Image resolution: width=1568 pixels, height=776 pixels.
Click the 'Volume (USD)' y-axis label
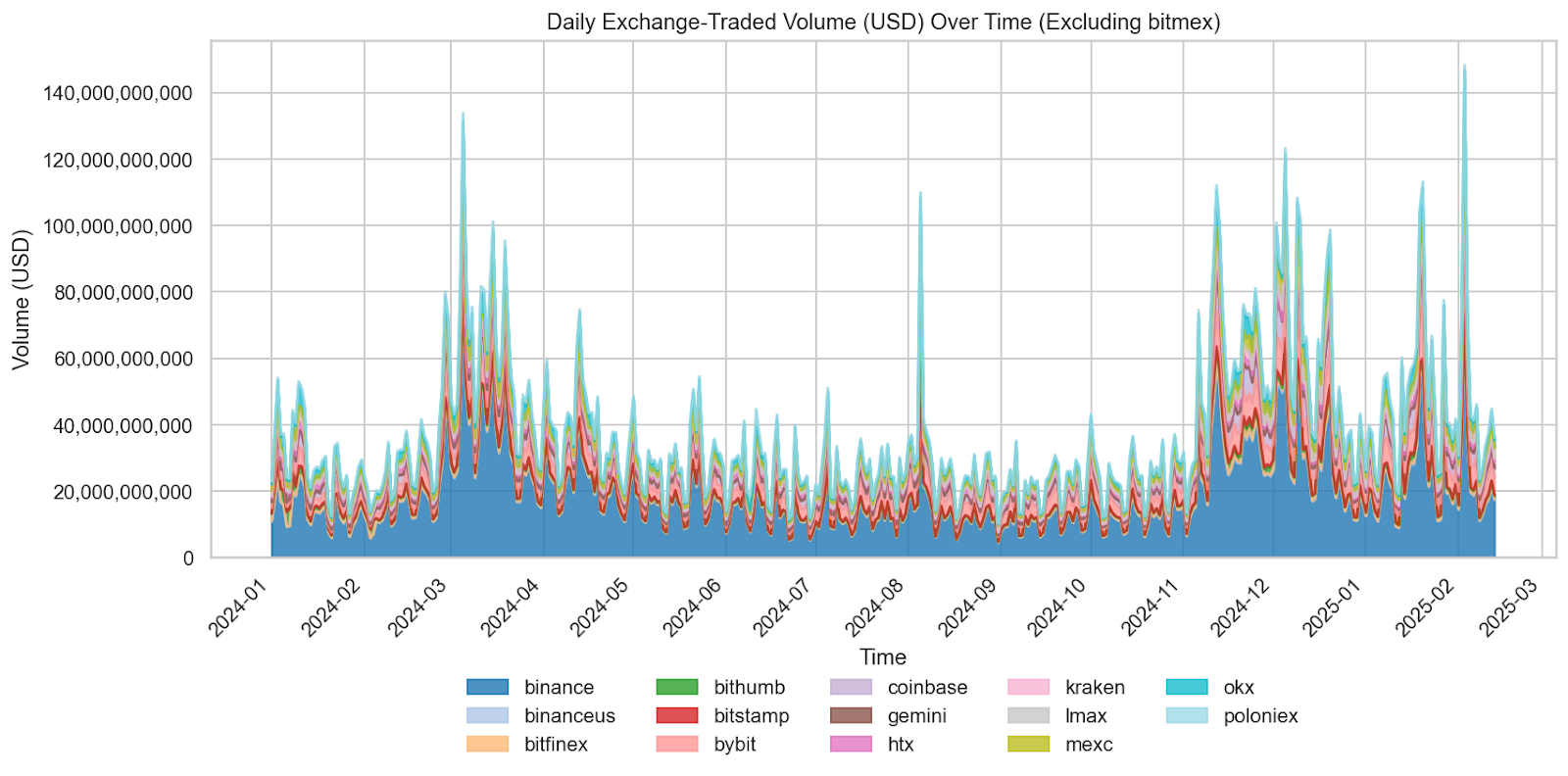coord(22,300)
